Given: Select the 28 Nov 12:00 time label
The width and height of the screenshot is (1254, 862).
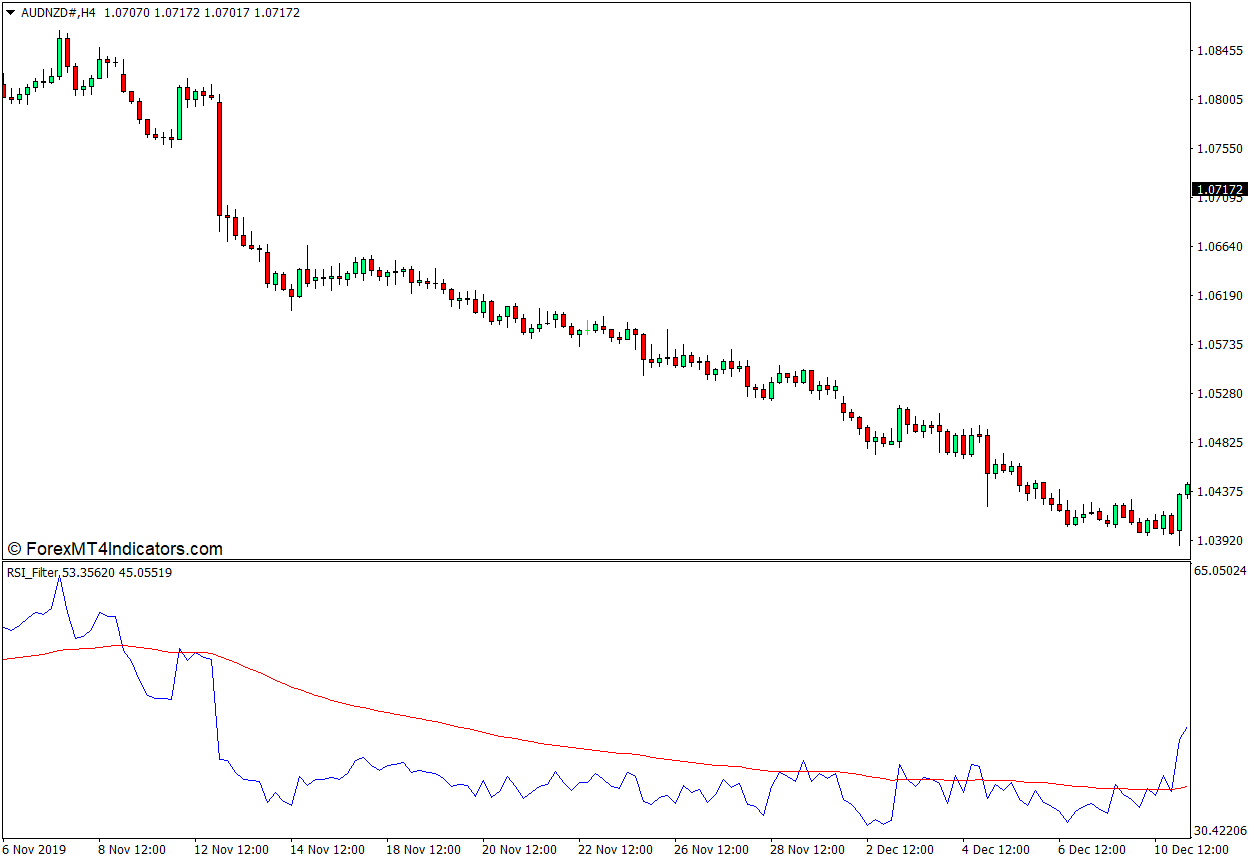Looking at the screenshot, I should tap(806, 849).
